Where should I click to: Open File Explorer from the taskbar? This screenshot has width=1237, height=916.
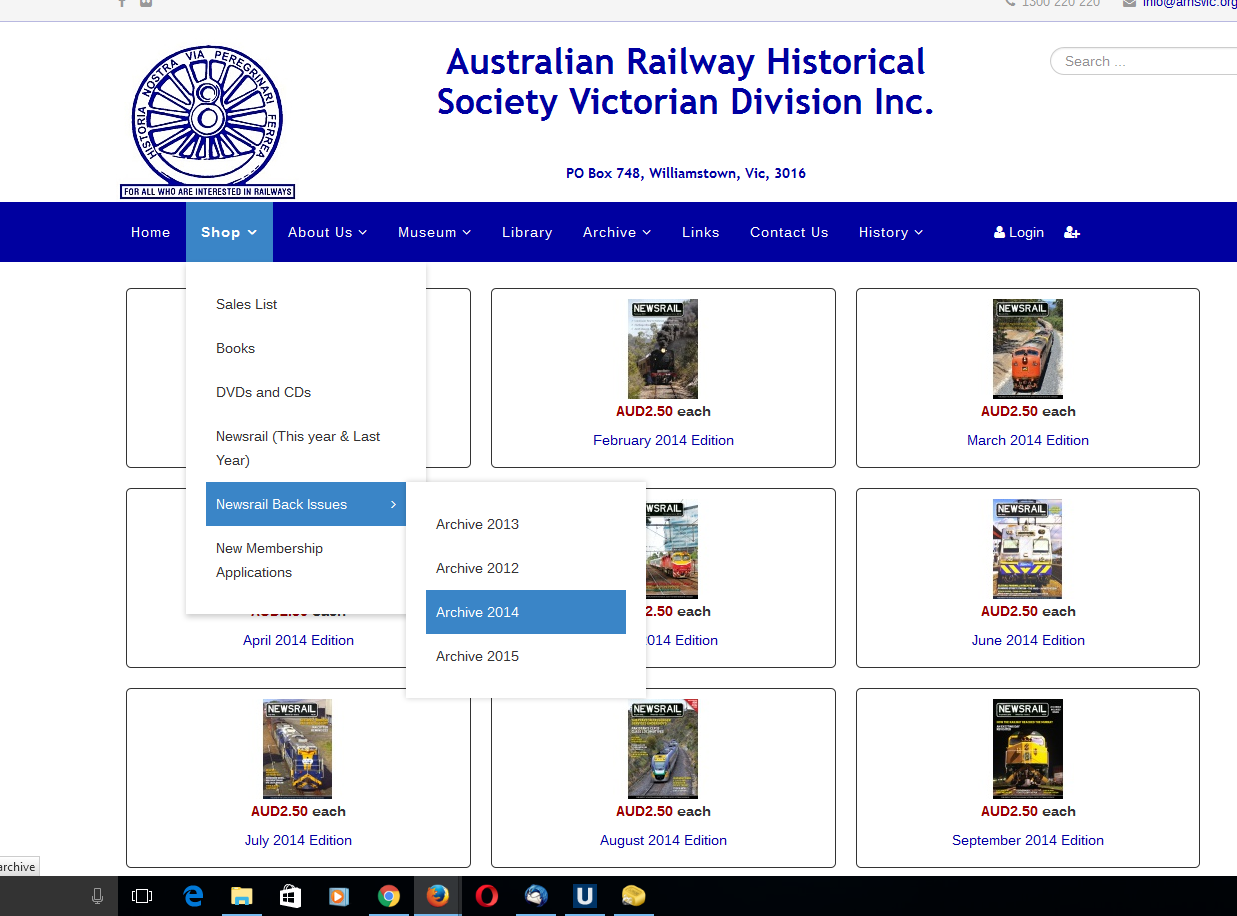coord(241,896)
